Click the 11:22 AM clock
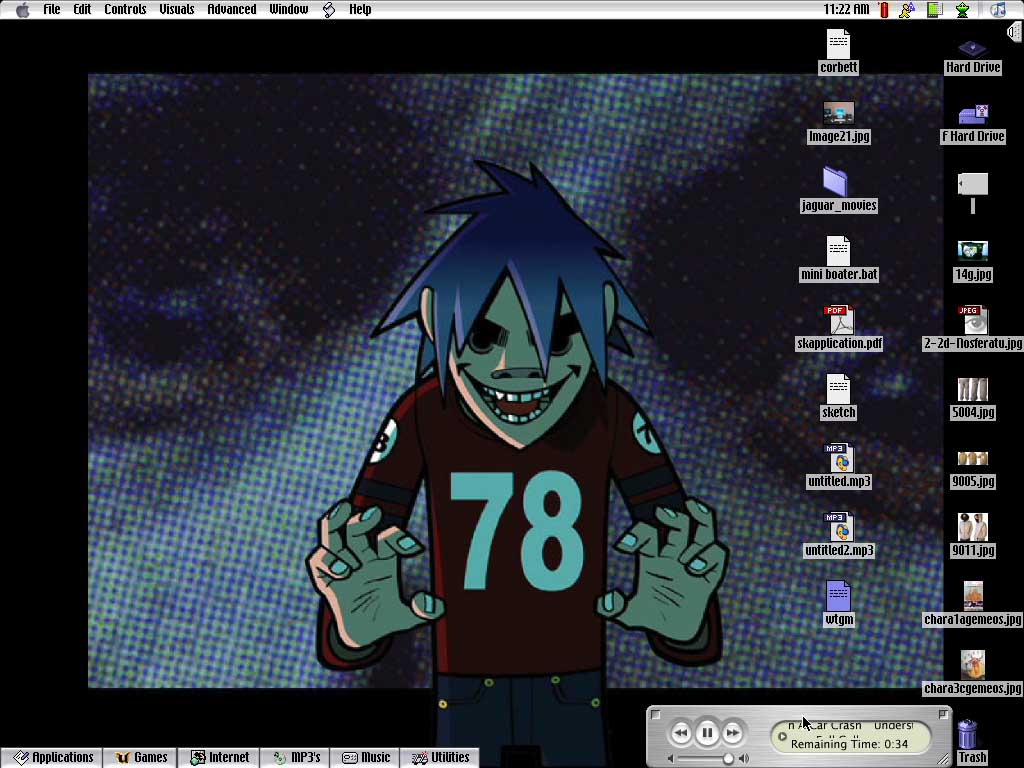The width and height of the screenshot is (1024, 768). pos(846,9)
